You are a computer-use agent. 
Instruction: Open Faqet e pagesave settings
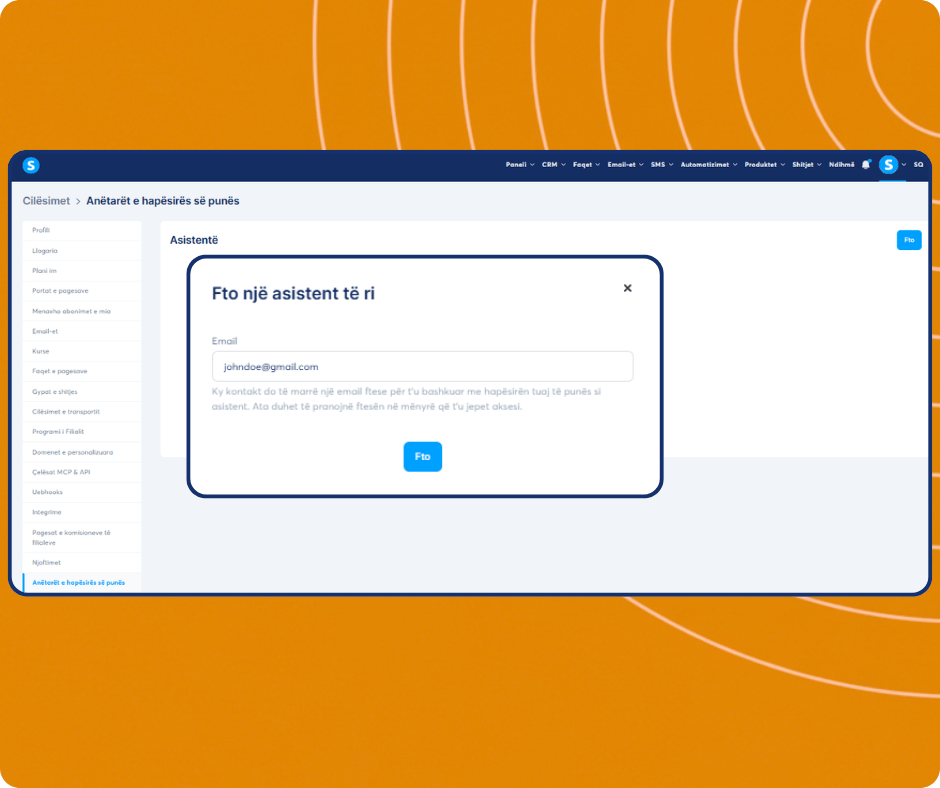82,371
